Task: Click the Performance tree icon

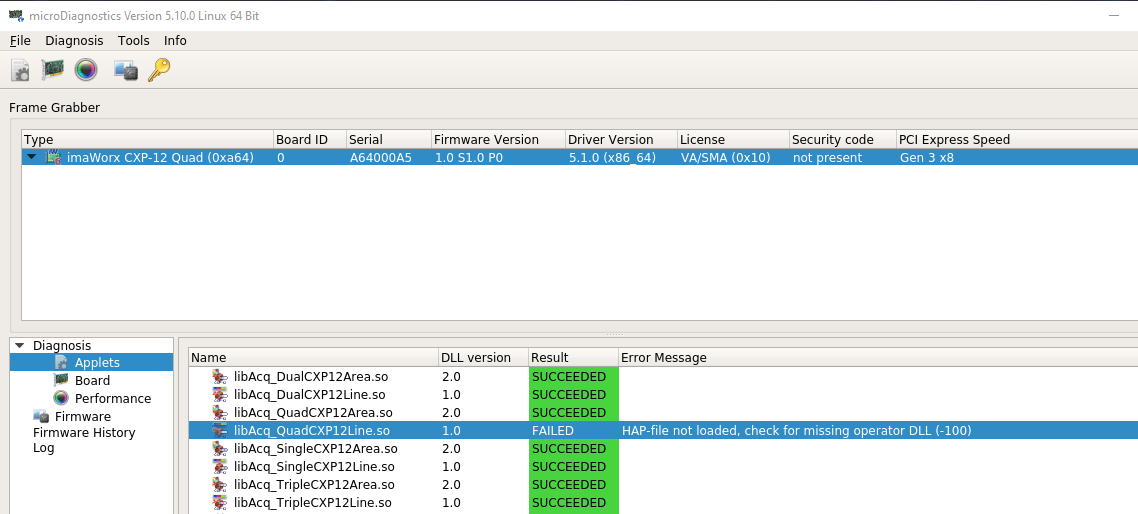Action: tap(62, 398)
